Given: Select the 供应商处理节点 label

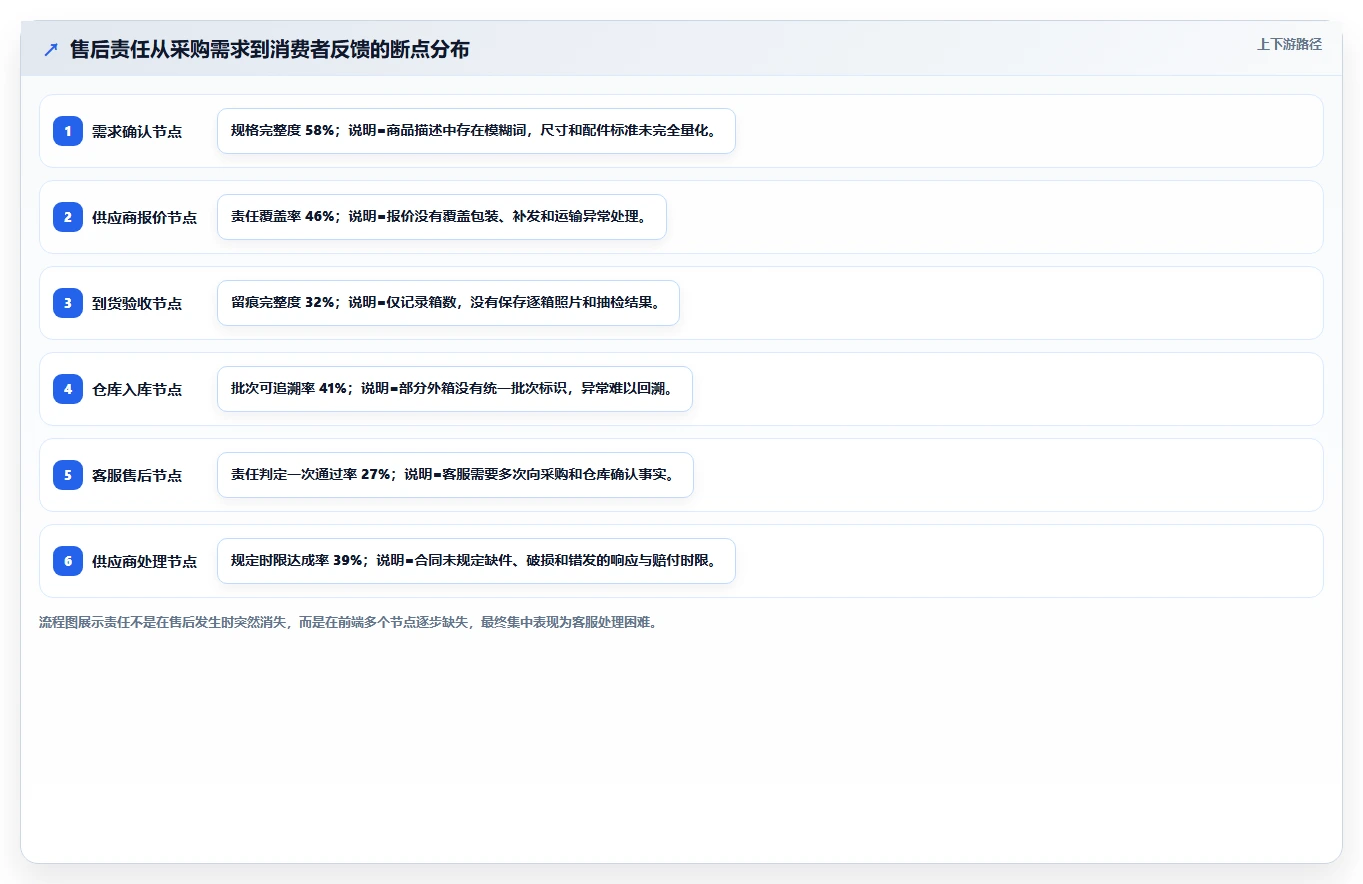Looking at the screenshot, I should point(144,561).
